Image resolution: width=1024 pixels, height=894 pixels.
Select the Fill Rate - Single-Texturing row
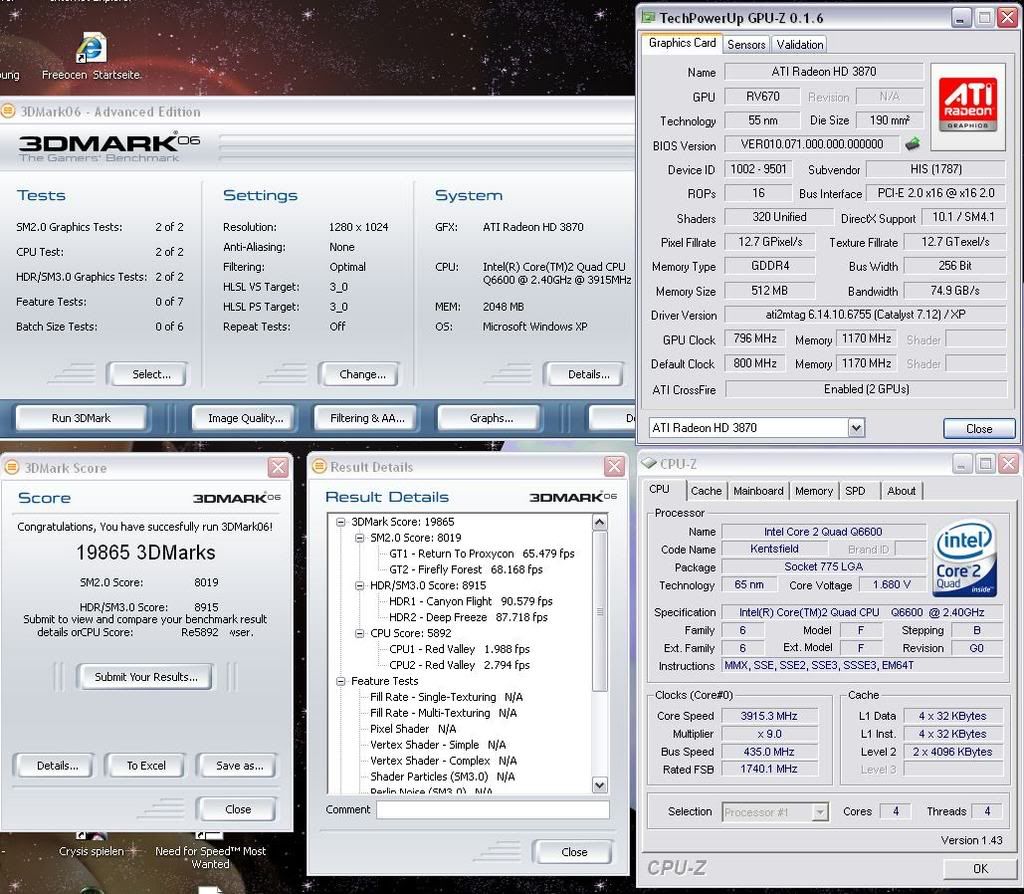[446, 697]
